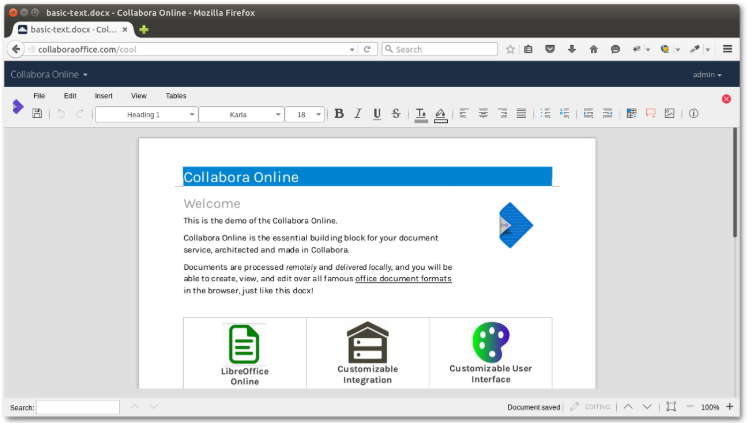
Task: Close the basic-text.docx tab
Action: click(125, 30)
